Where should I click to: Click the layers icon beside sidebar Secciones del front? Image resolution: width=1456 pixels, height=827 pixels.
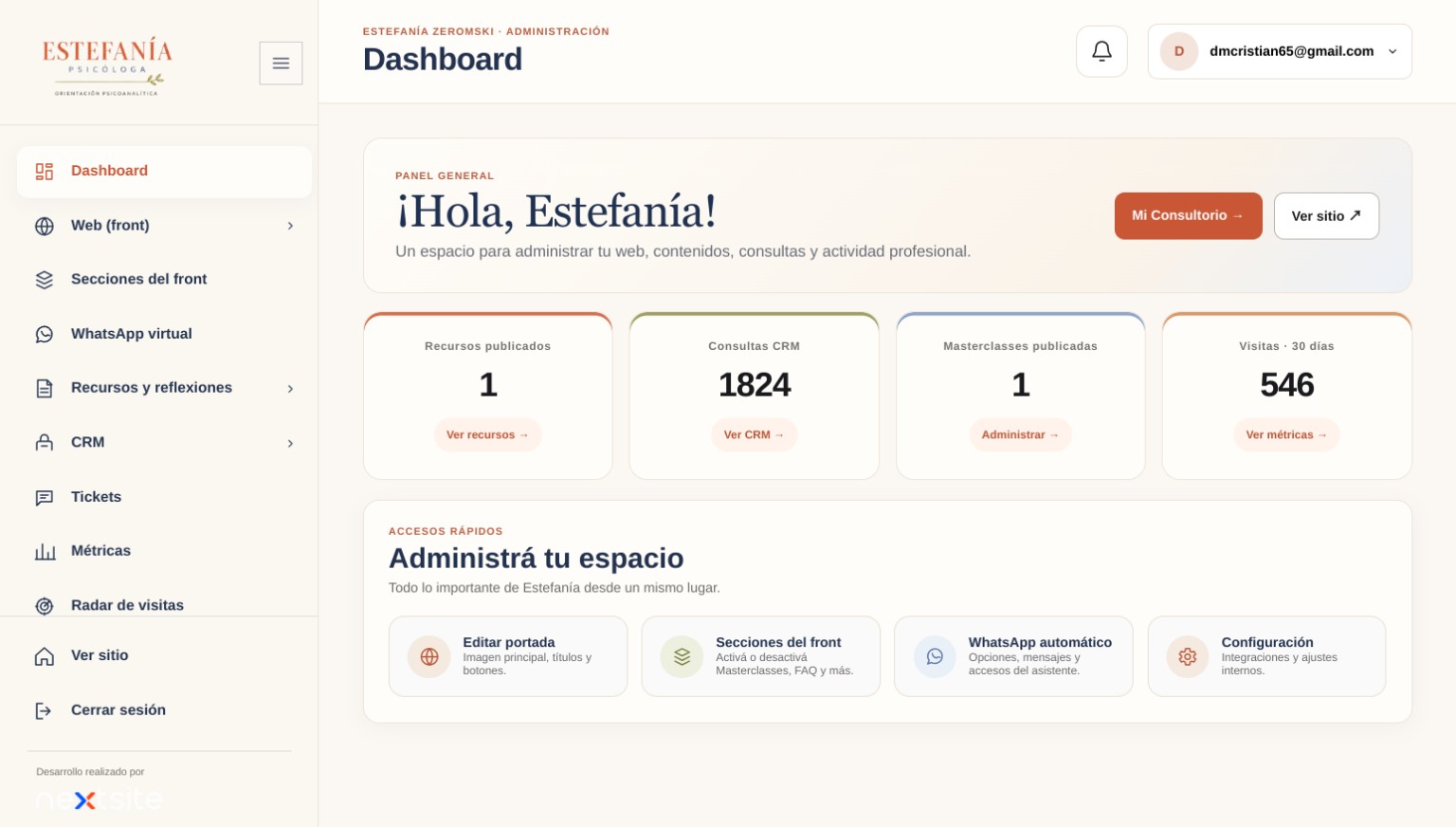coord(45,280)
